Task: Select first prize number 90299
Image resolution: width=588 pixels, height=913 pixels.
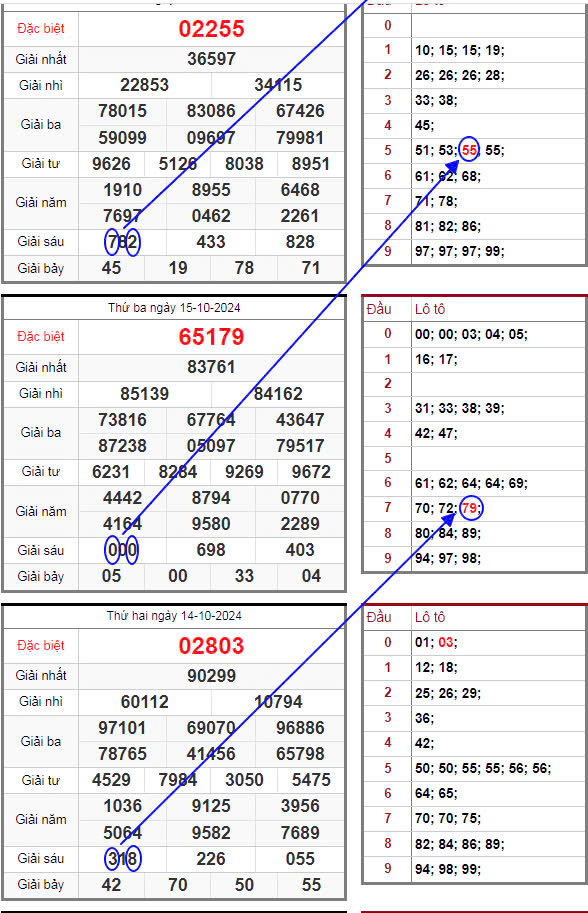Action: 211,675
